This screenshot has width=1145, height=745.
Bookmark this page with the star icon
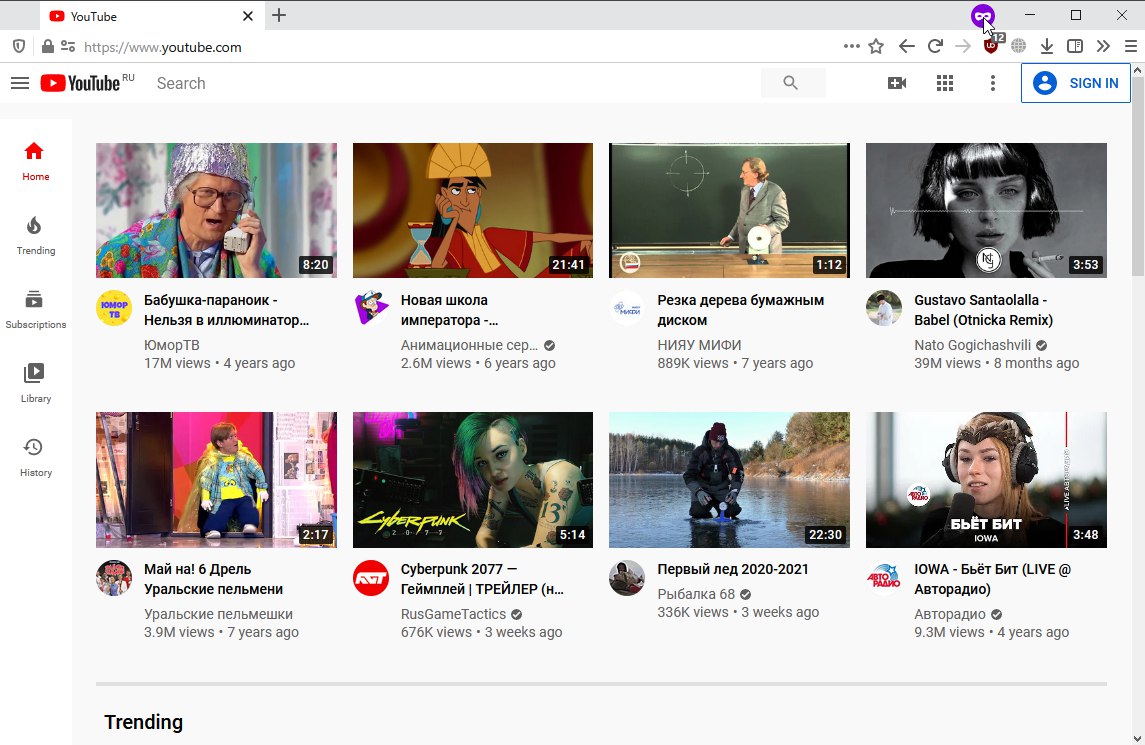(876, 47)
